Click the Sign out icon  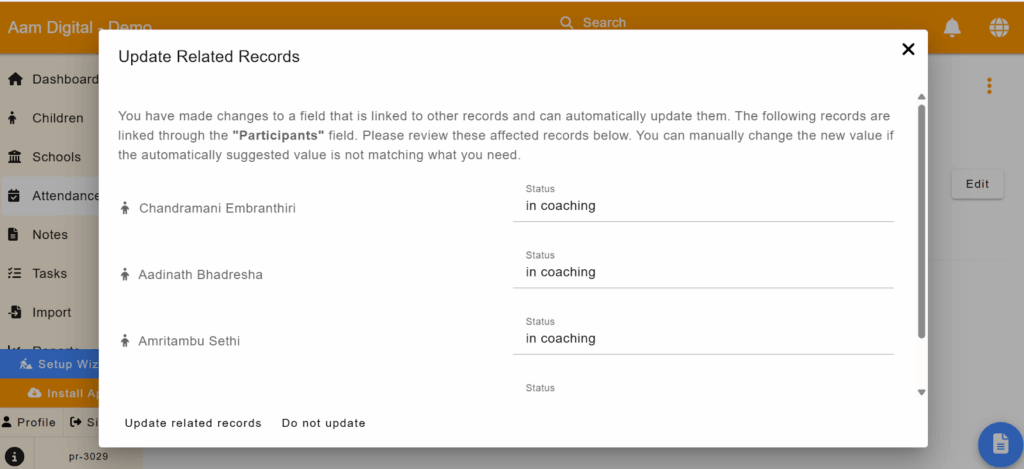[x=75, y=422]
